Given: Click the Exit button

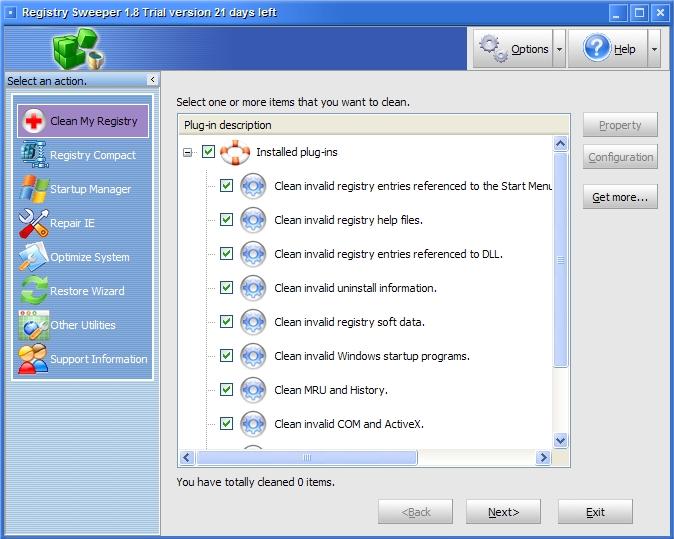Looking at the screenshot, I should point(595,511).
